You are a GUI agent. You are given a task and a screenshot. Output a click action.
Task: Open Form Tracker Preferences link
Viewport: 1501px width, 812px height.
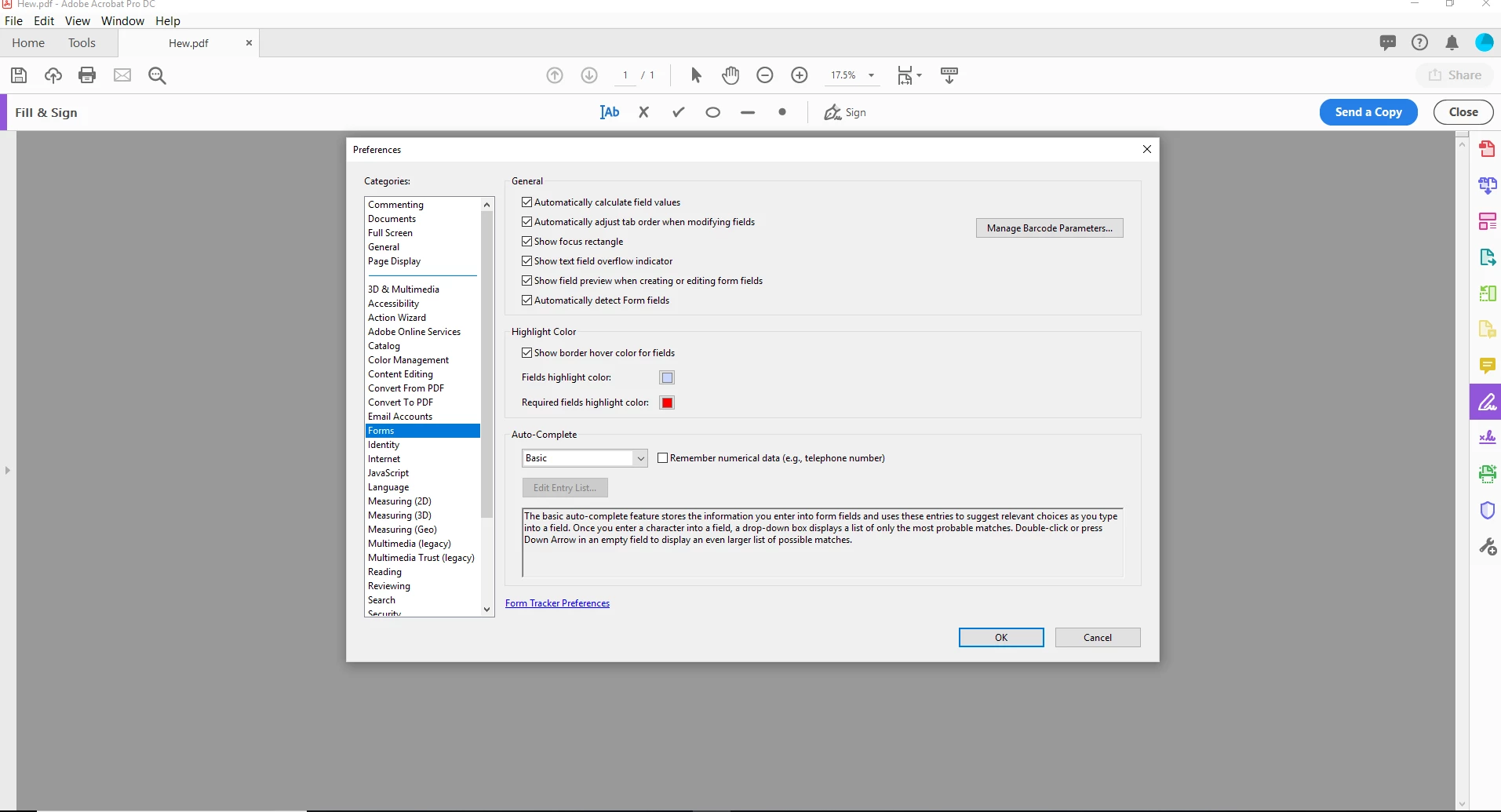coord(557,603)
